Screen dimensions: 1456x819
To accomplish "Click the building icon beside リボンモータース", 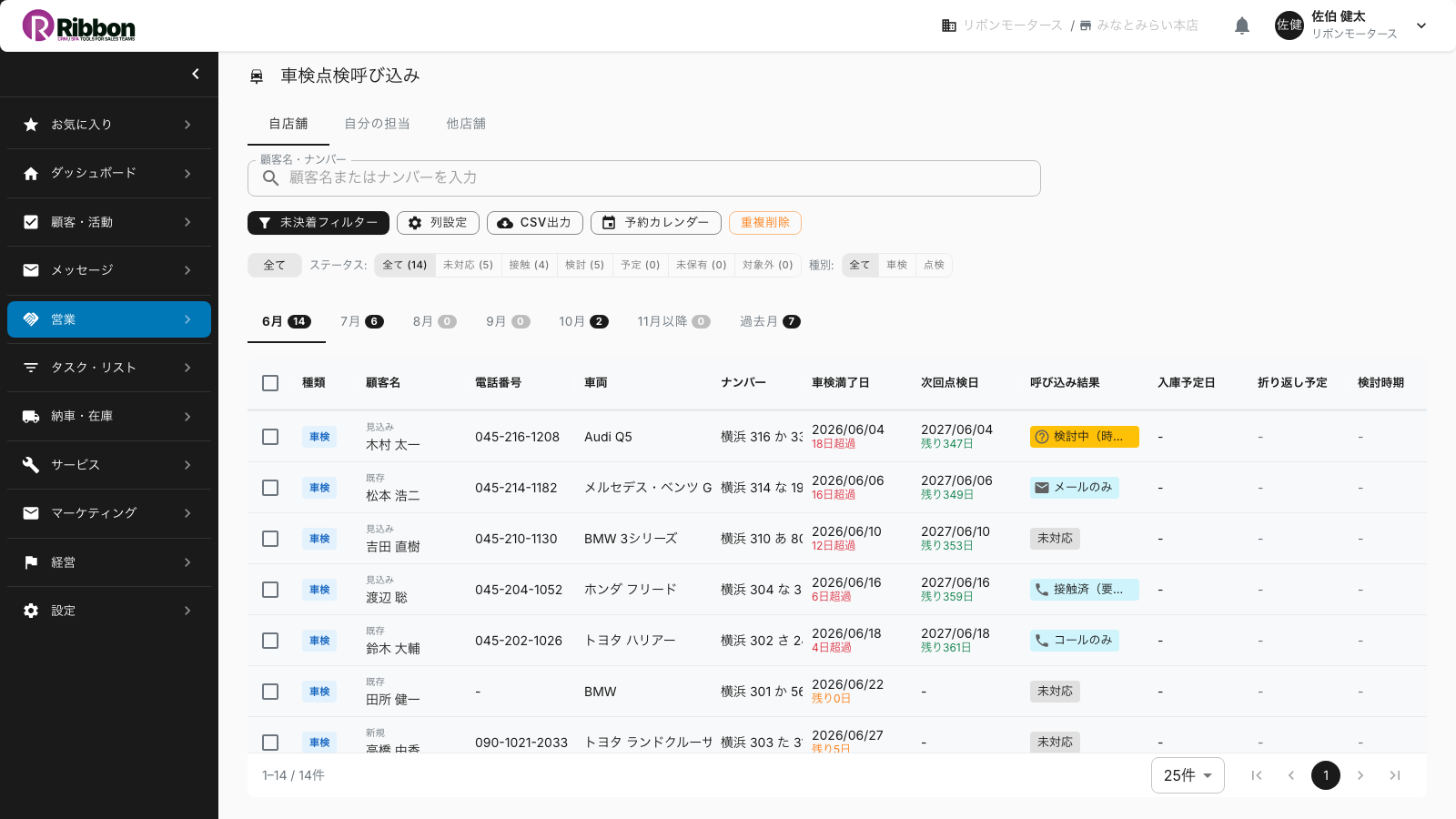I will pyautogui.click(x=949, y=25).
